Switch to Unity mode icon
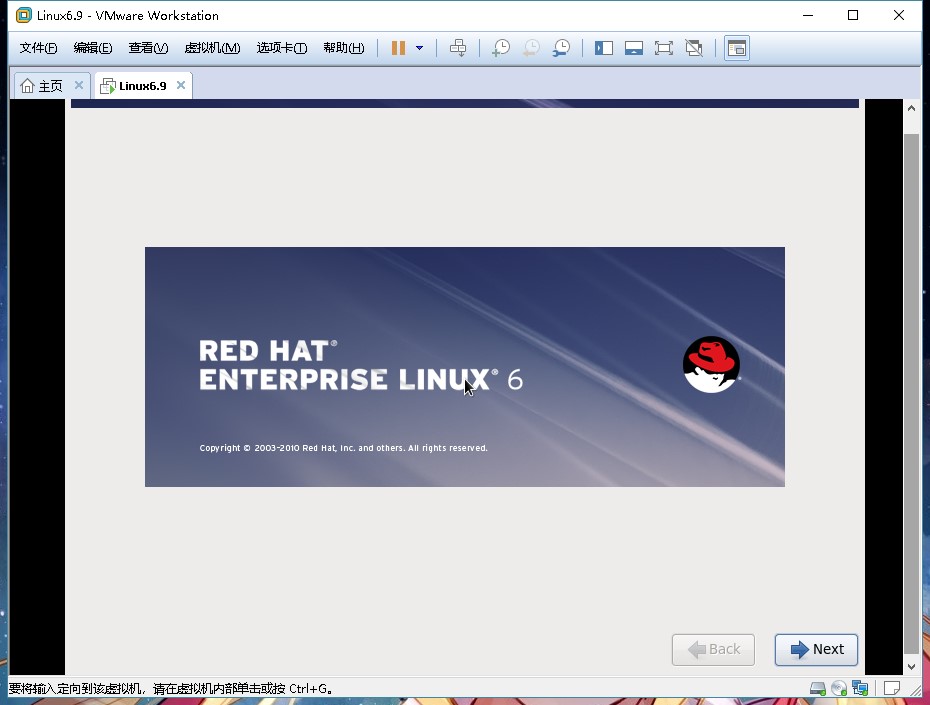930x705 pixels. pos(694,48)
